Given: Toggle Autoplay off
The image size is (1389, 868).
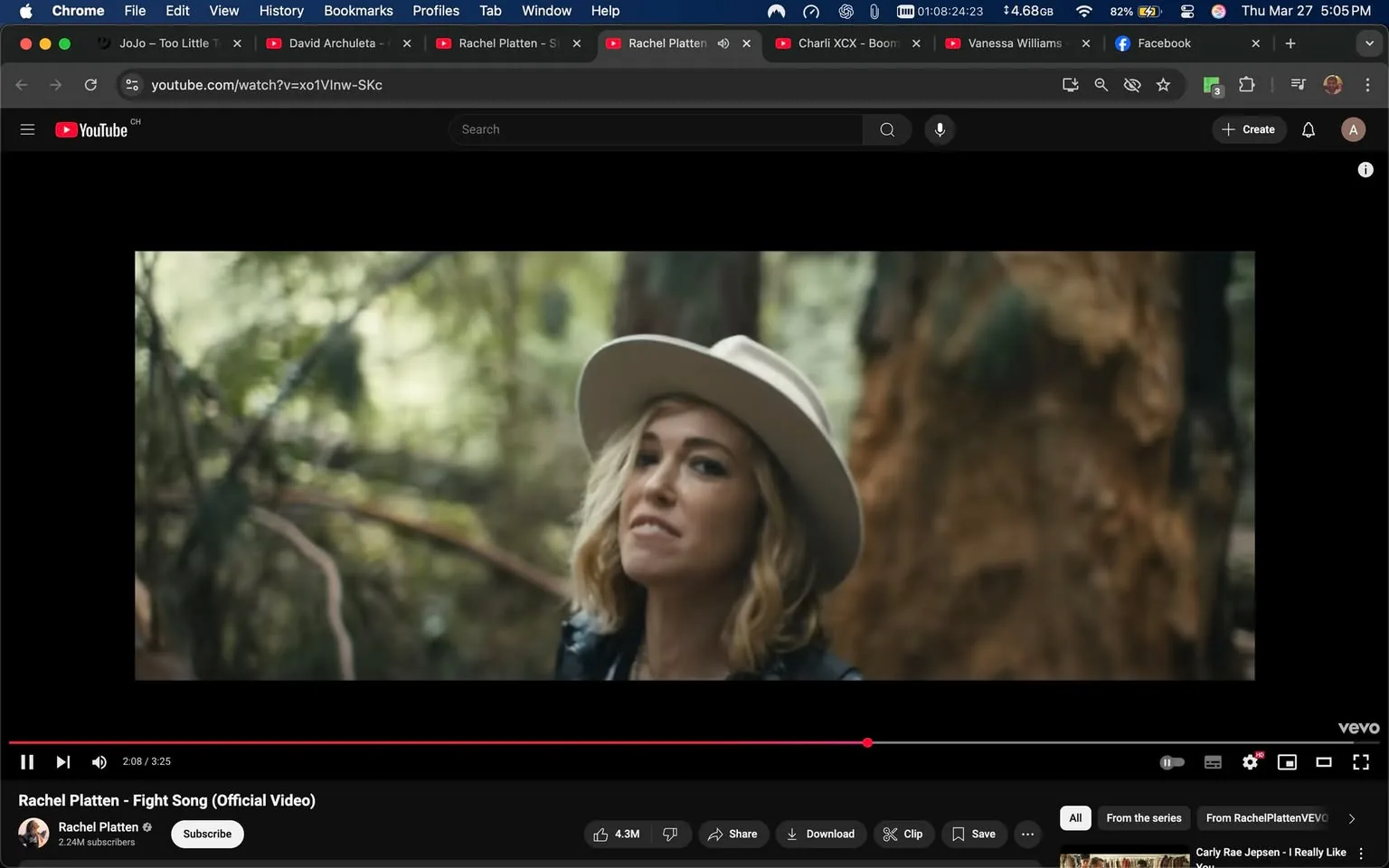Looking at the screenshot, I should coord(1172,761).
